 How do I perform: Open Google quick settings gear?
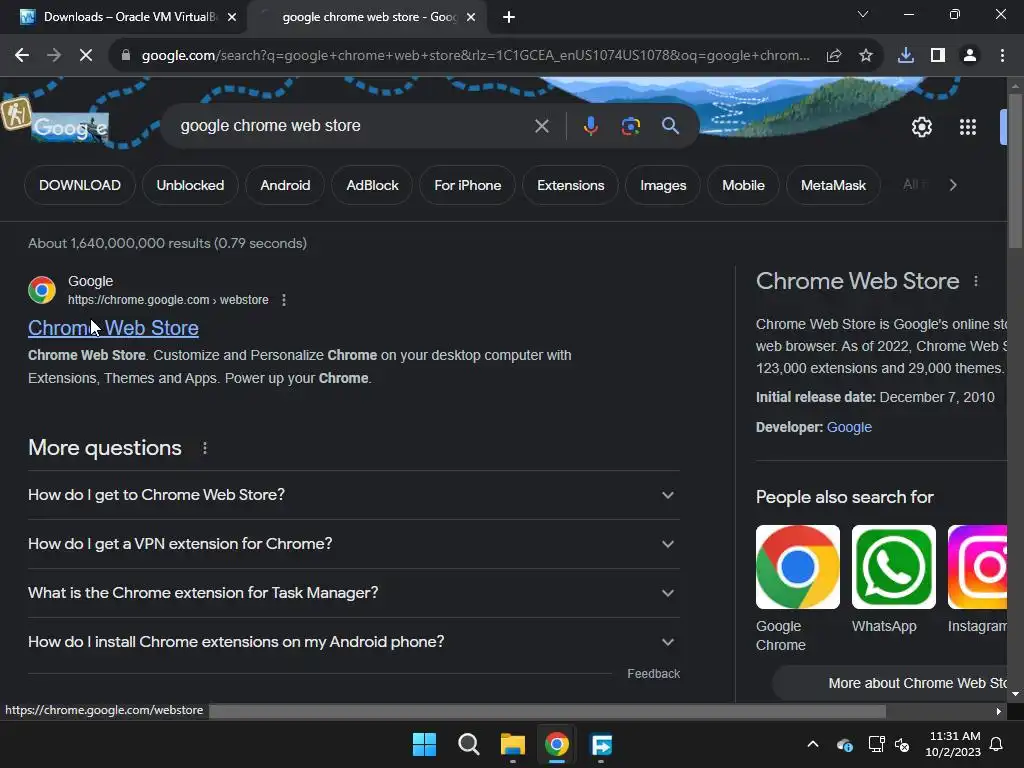click(x=921, y=127)
